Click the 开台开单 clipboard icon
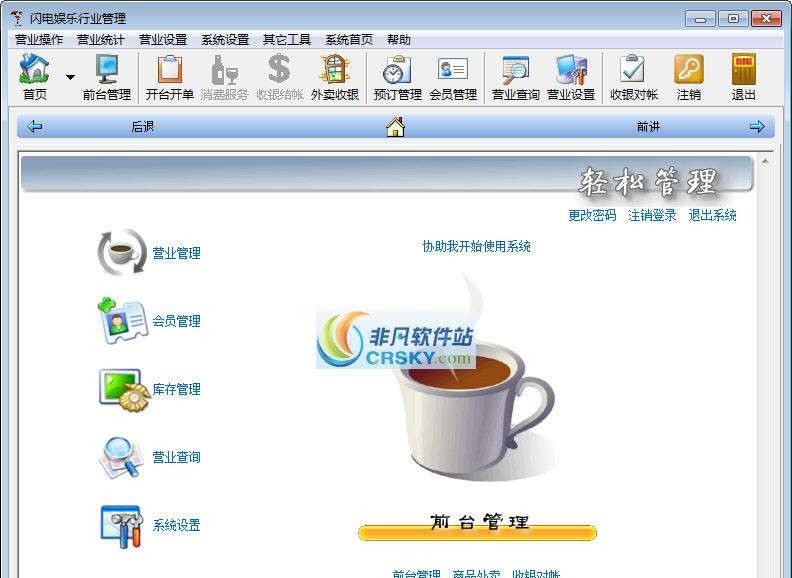The width and height of the screenshot is (792, 578). point(170,69)
